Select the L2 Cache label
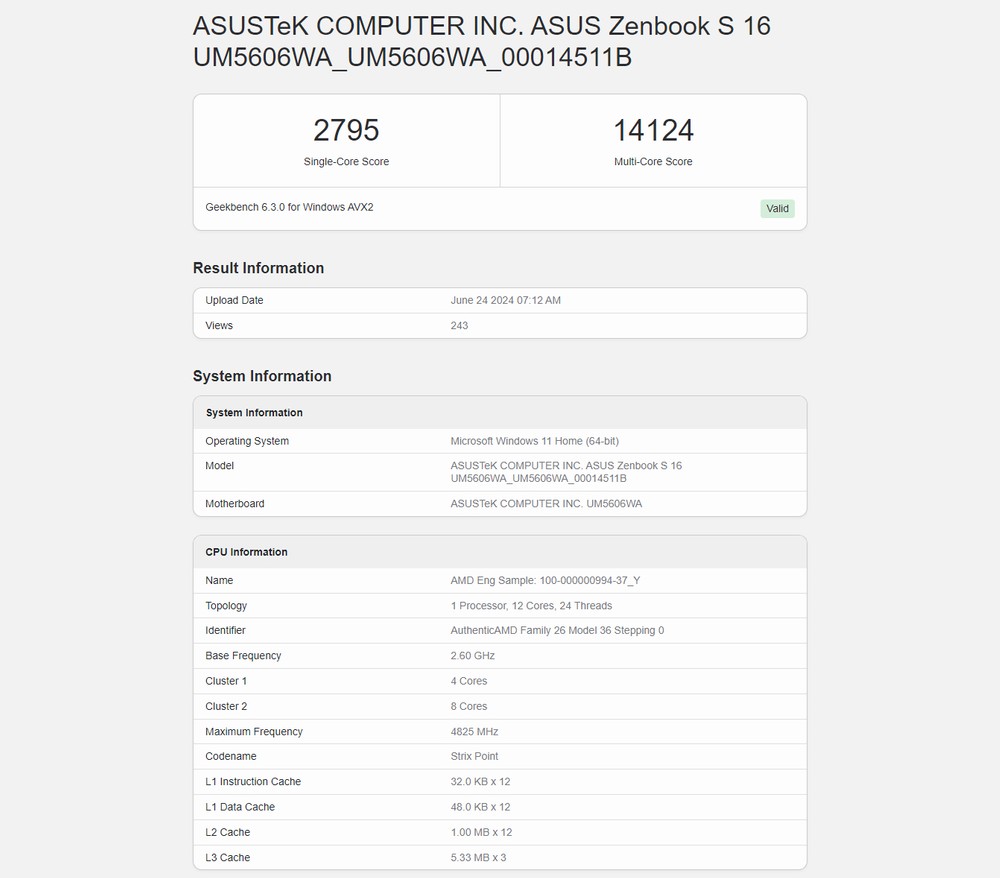 point(228,833)
